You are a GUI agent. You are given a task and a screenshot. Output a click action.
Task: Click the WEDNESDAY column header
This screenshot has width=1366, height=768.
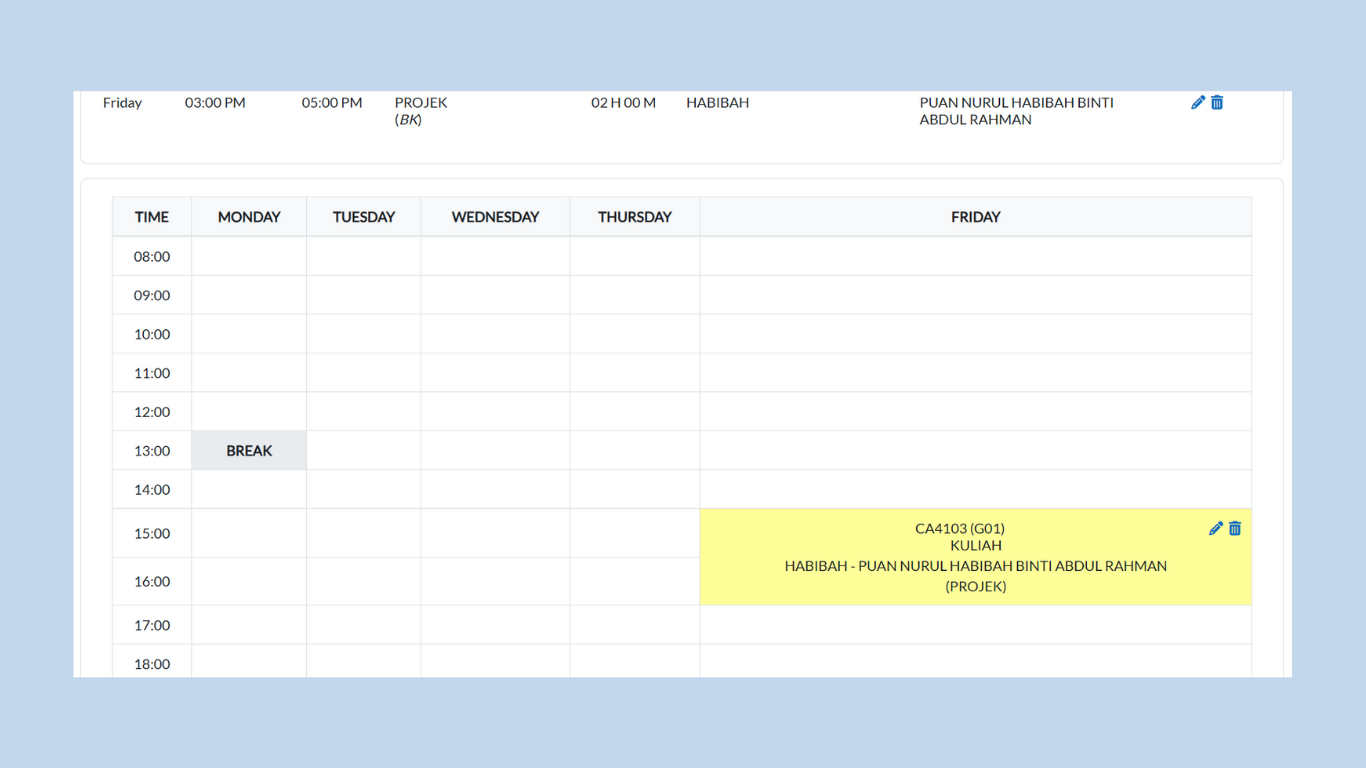click(495, 217)
